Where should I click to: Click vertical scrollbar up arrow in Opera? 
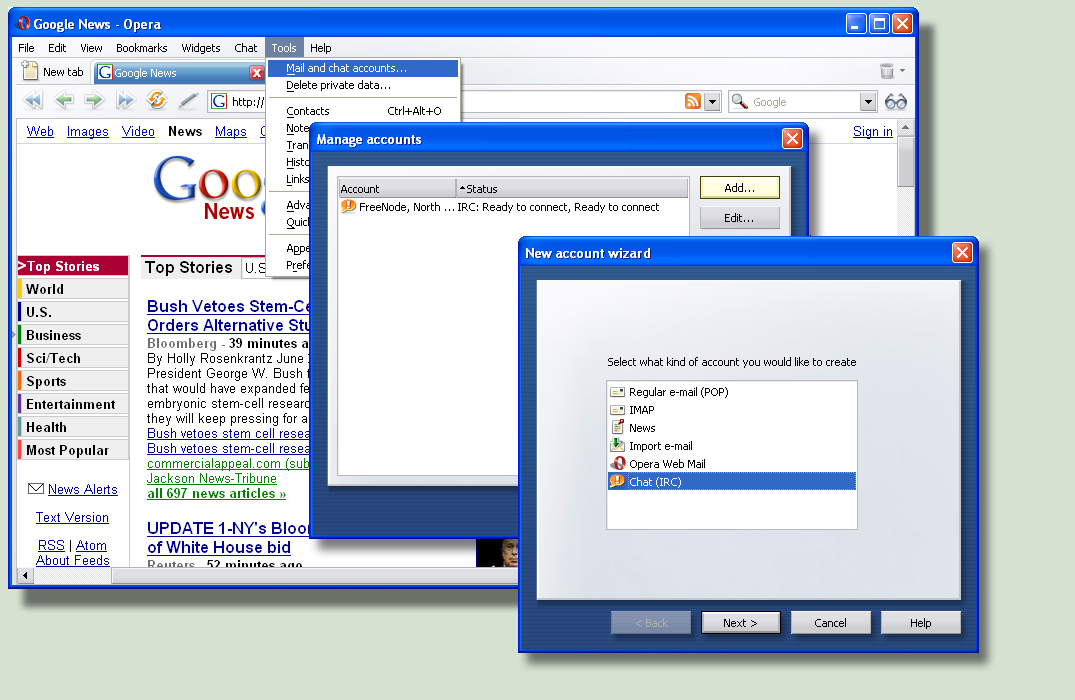[x=905, y=128]
